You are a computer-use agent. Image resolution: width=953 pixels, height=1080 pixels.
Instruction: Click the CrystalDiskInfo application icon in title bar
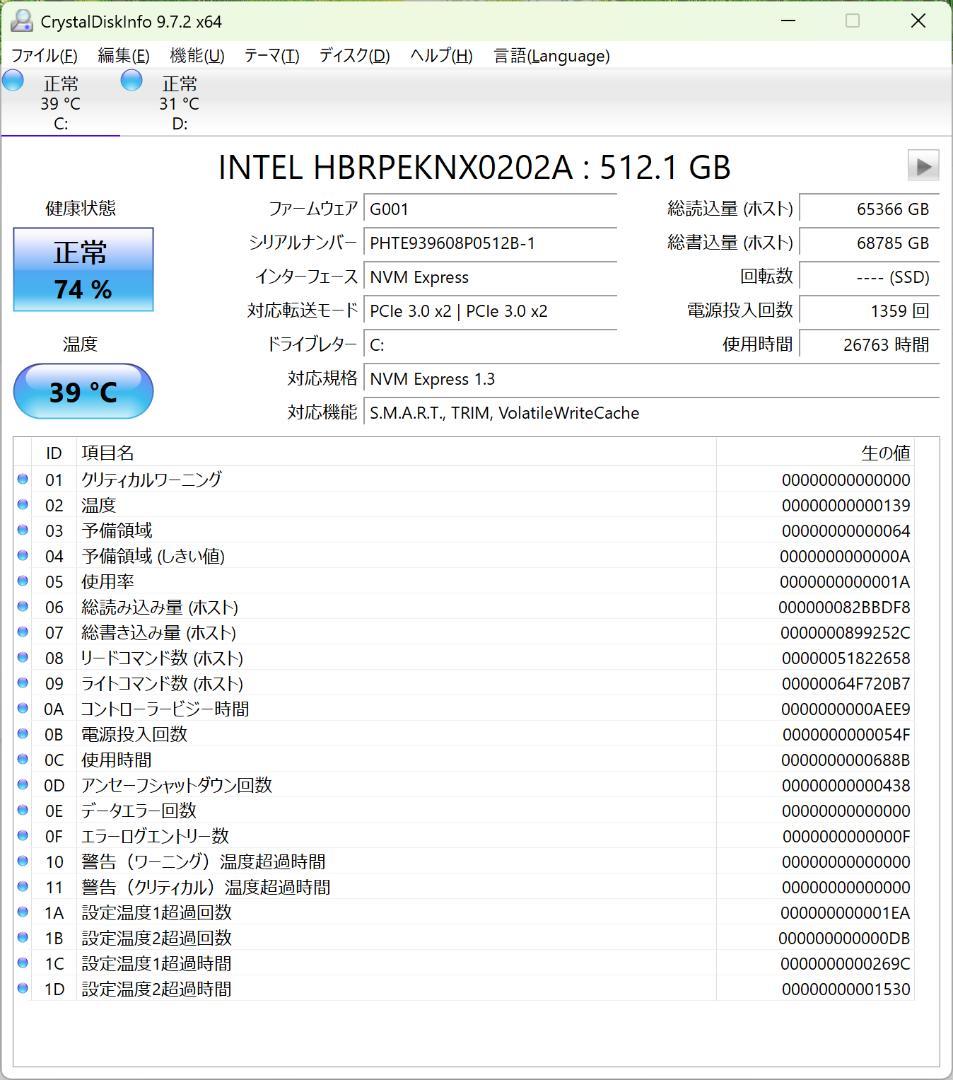tap(22, 21)
